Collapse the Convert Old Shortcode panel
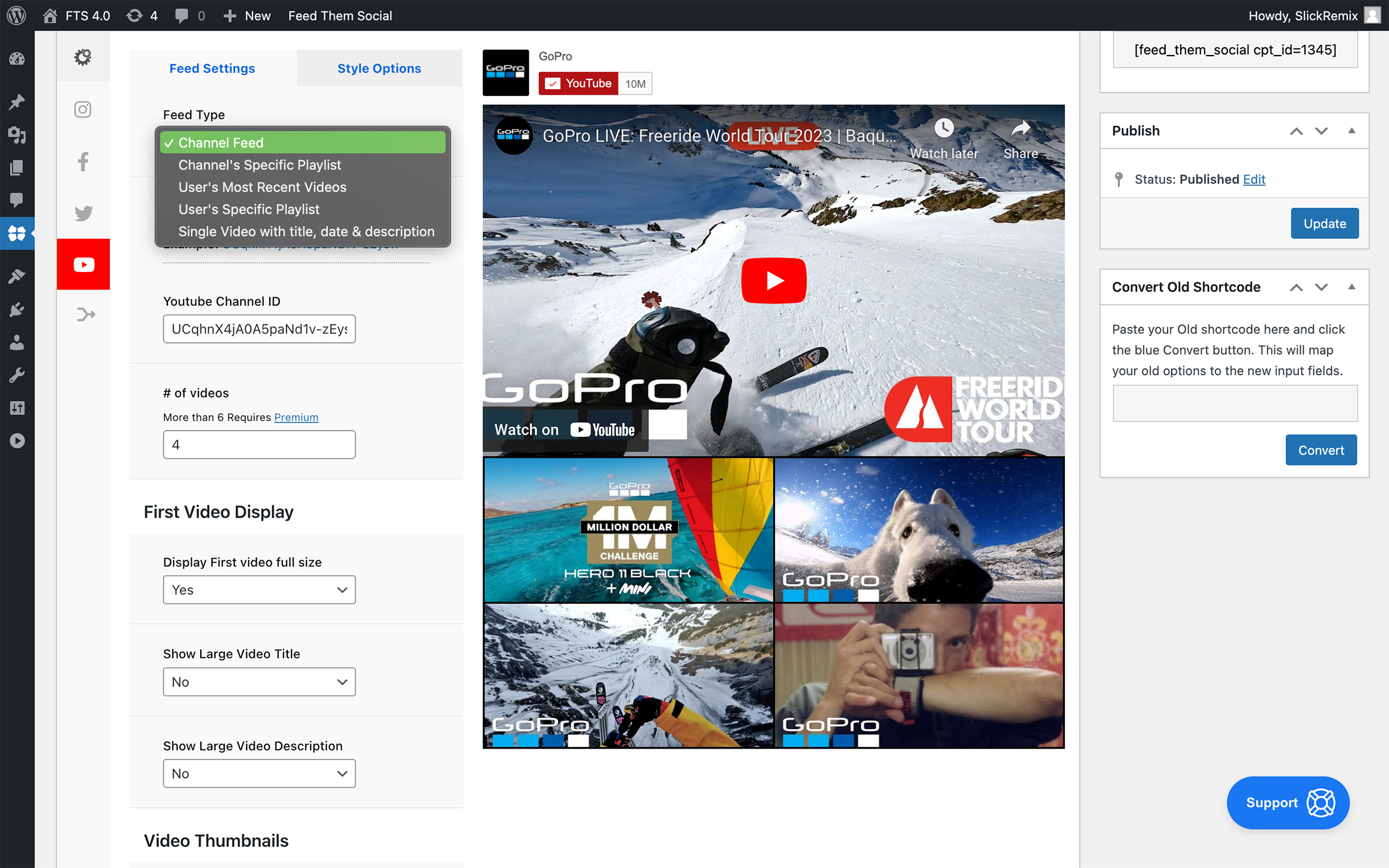 point(1352,287)
